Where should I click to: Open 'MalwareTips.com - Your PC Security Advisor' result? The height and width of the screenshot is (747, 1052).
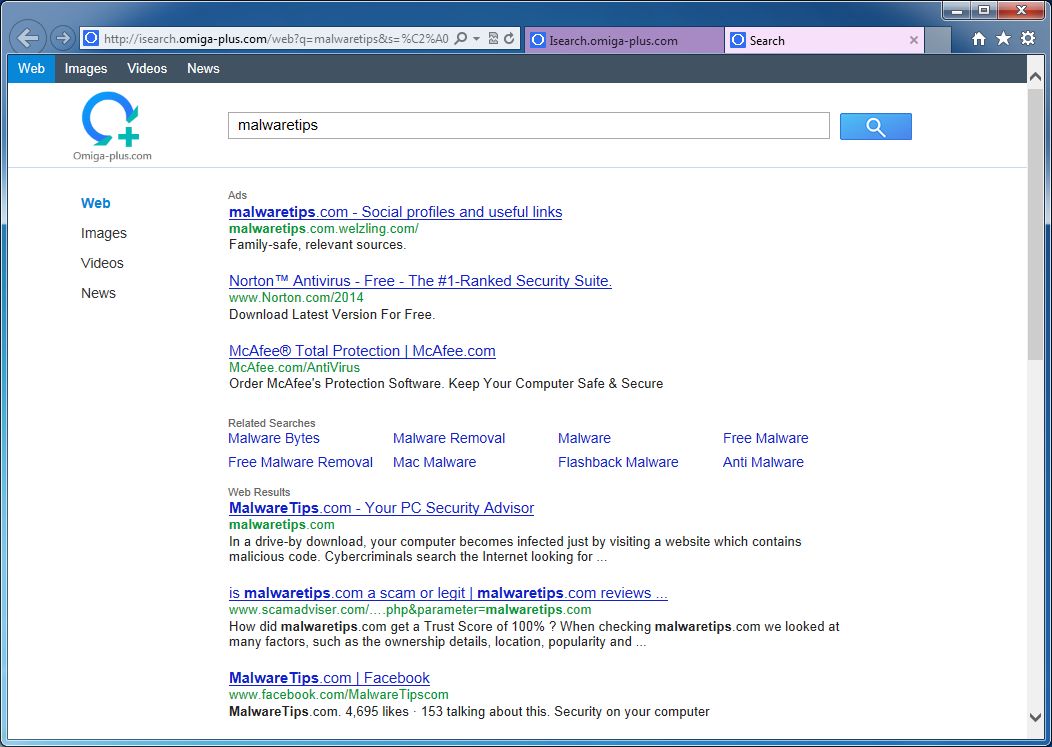coord(381,508)
